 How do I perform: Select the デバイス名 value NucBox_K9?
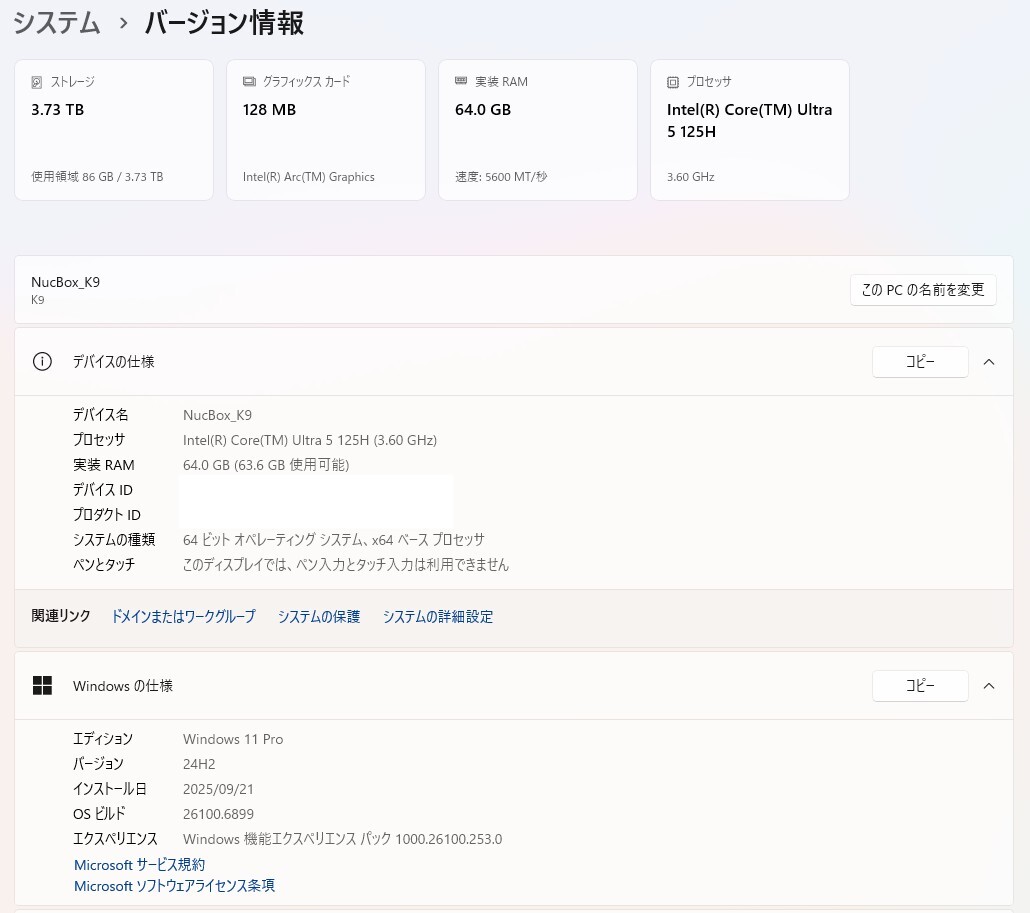217,415
